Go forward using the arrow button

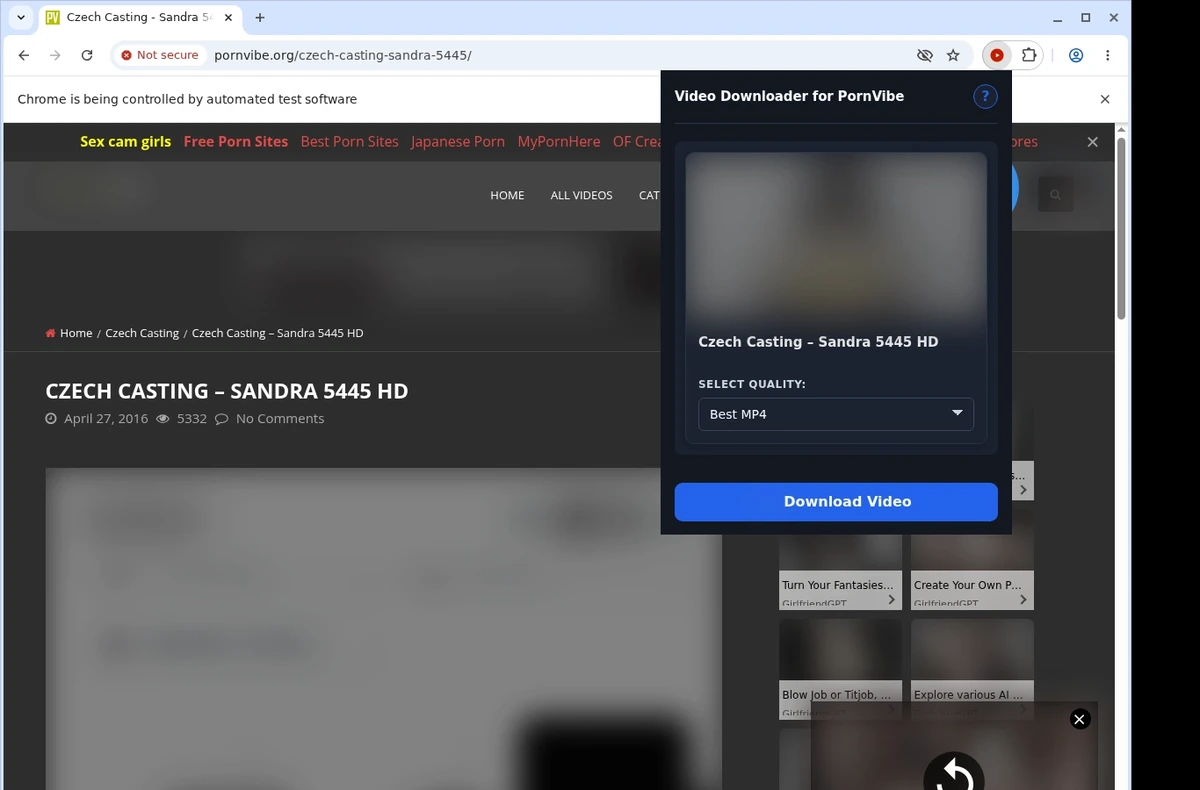55,55
